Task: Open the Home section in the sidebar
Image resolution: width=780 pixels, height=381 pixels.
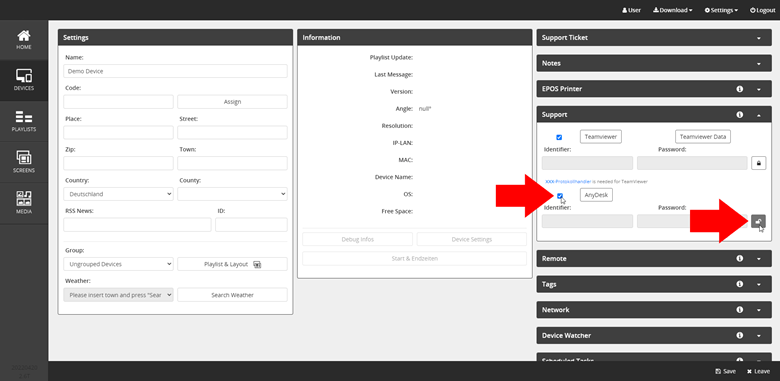Action: [x=24, y=40]
